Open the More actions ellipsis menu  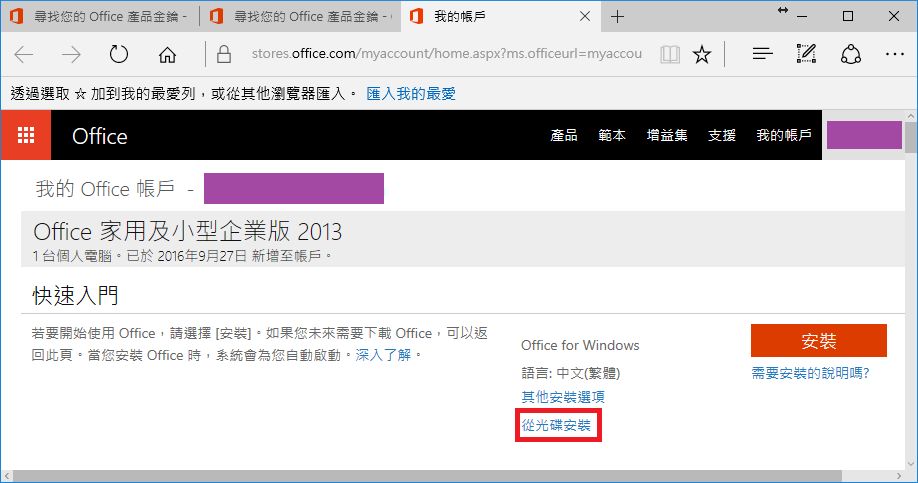tap(895, 54)
